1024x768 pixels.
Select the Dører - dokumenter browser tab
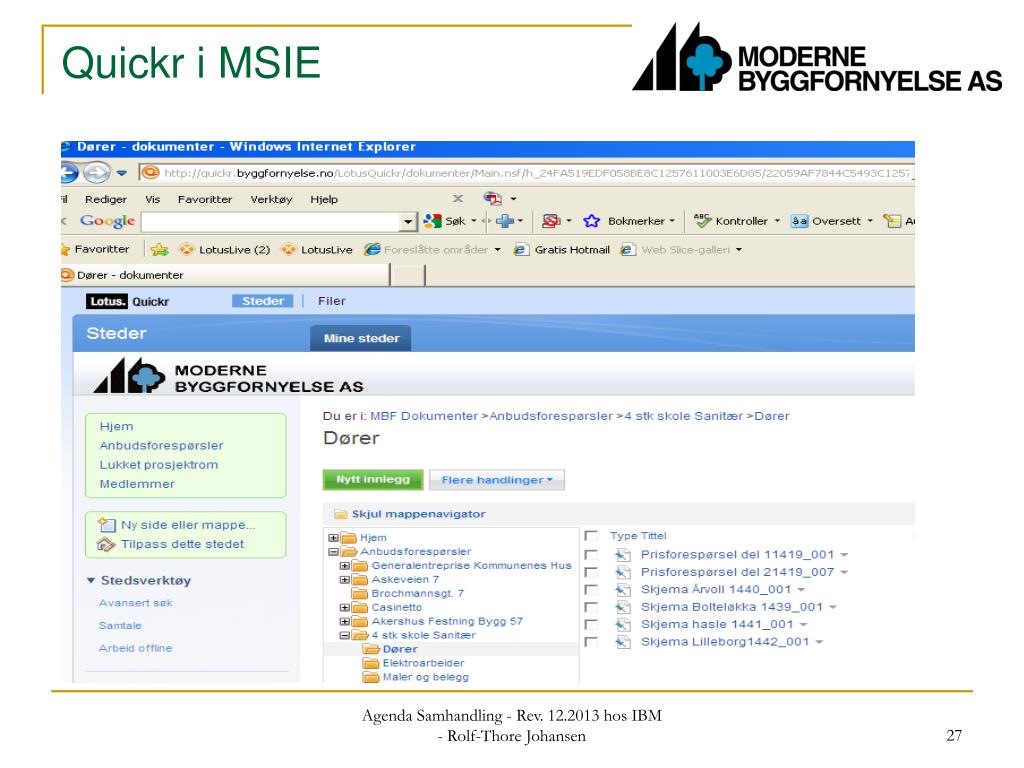point(225,275)
